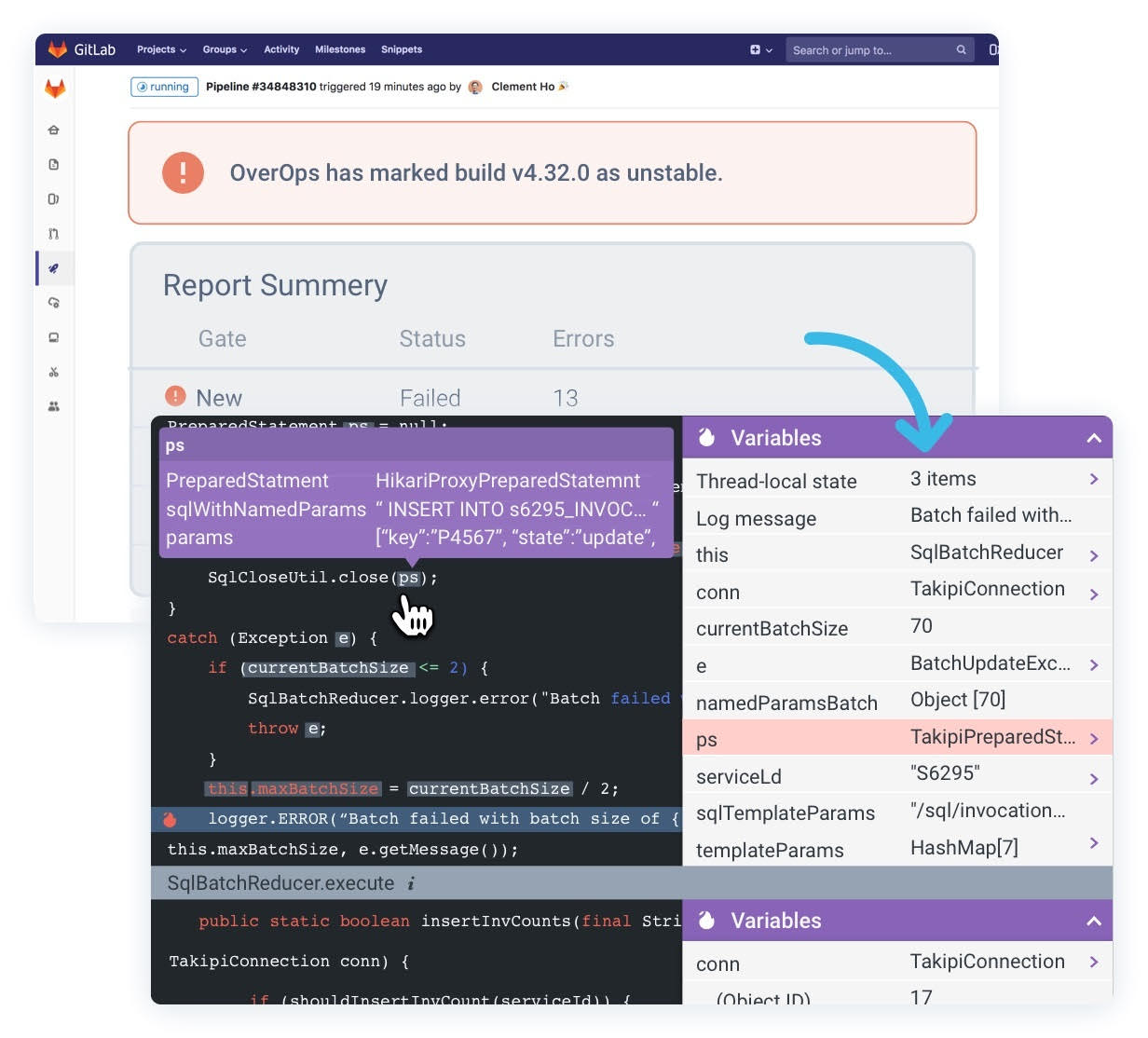1148x1038 pixels.
Task: Click the Log message variable row
Action: click(897, 516)
